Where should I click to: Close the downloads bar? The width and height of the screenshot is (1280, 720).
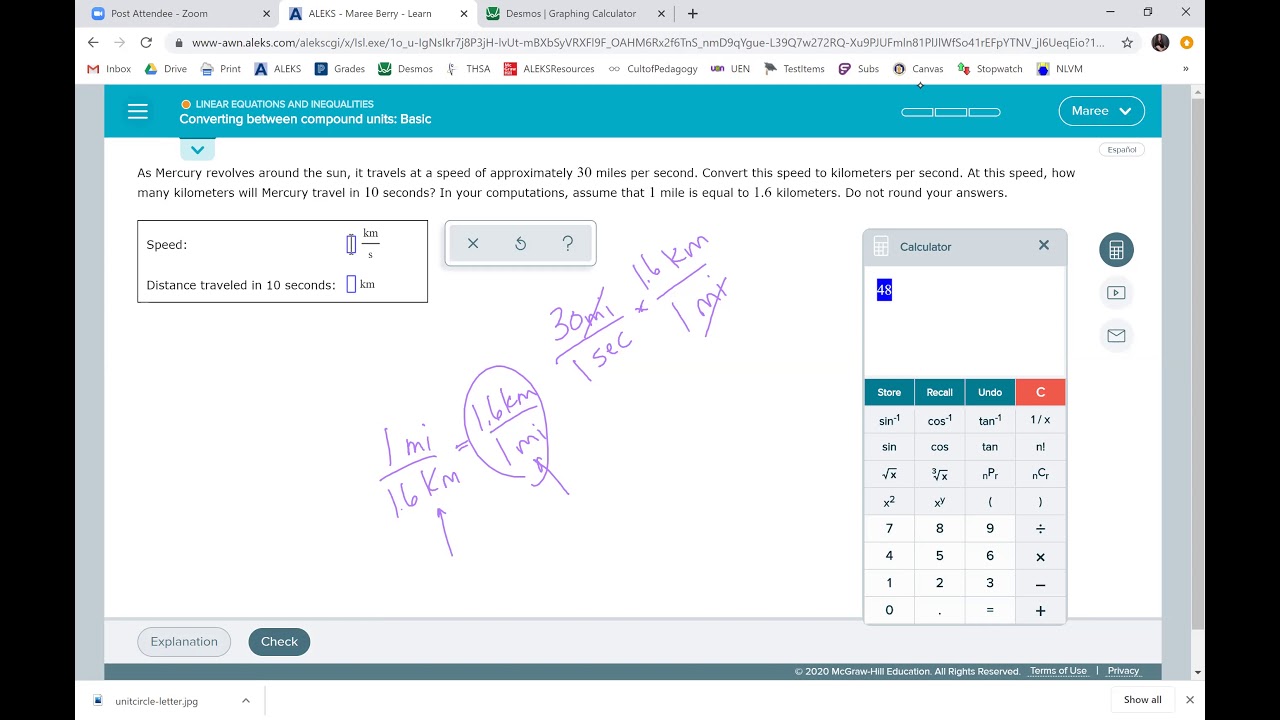point(1190,700)
